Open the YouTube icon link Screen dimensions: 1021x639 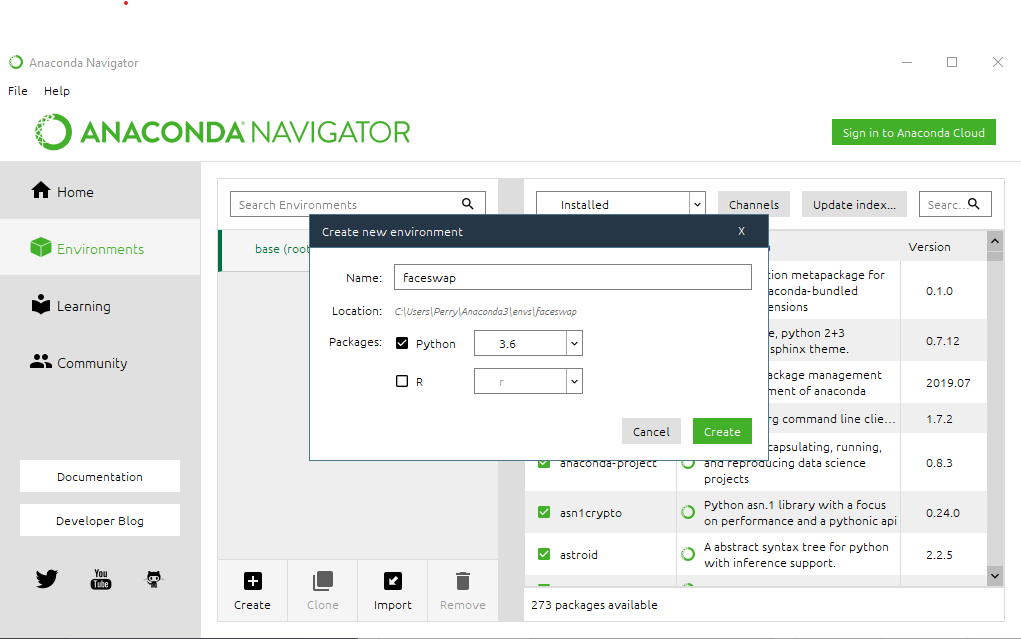tap(101, 578)
